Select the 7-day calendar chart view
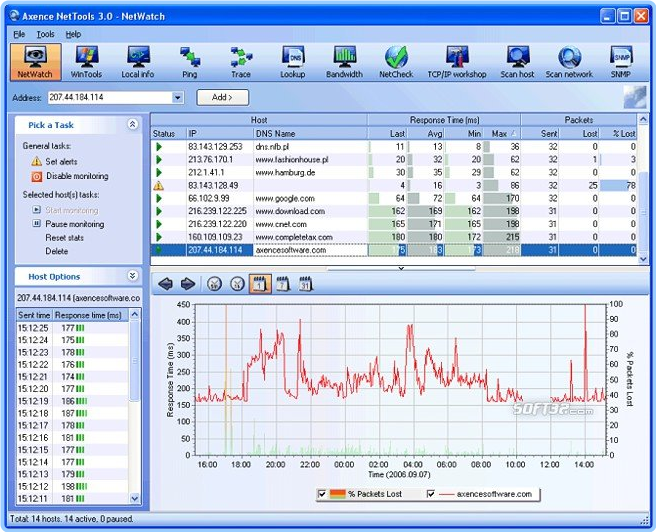This screenshot has width=656, height=532. click(283, 284)
